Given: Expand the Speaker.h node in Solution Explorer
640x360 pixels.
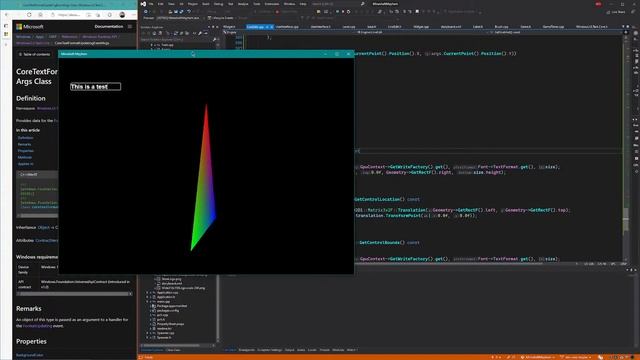Looking at the screenshot, I should pos(147,338).
